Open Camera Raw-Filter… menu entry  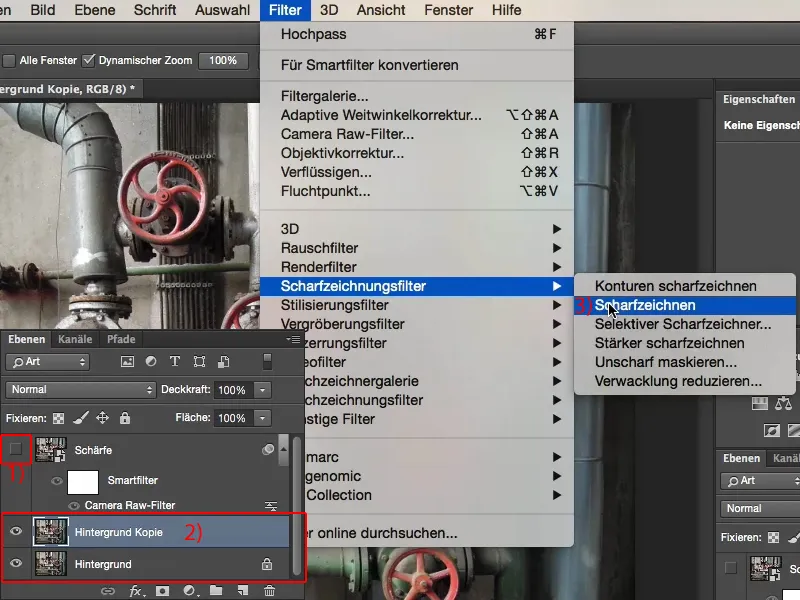tap(417, 134)
